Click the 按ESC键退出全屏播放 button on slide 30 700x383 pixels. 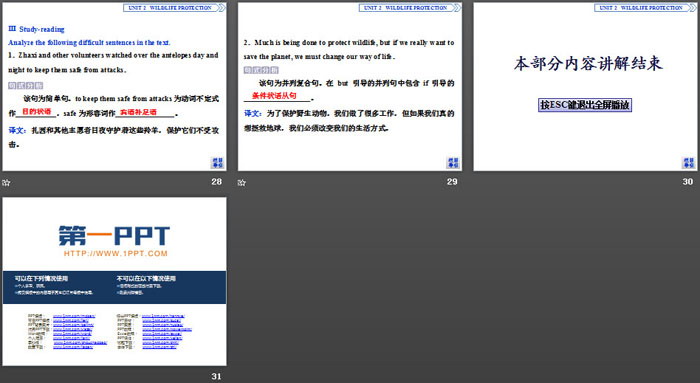point(585,105)
